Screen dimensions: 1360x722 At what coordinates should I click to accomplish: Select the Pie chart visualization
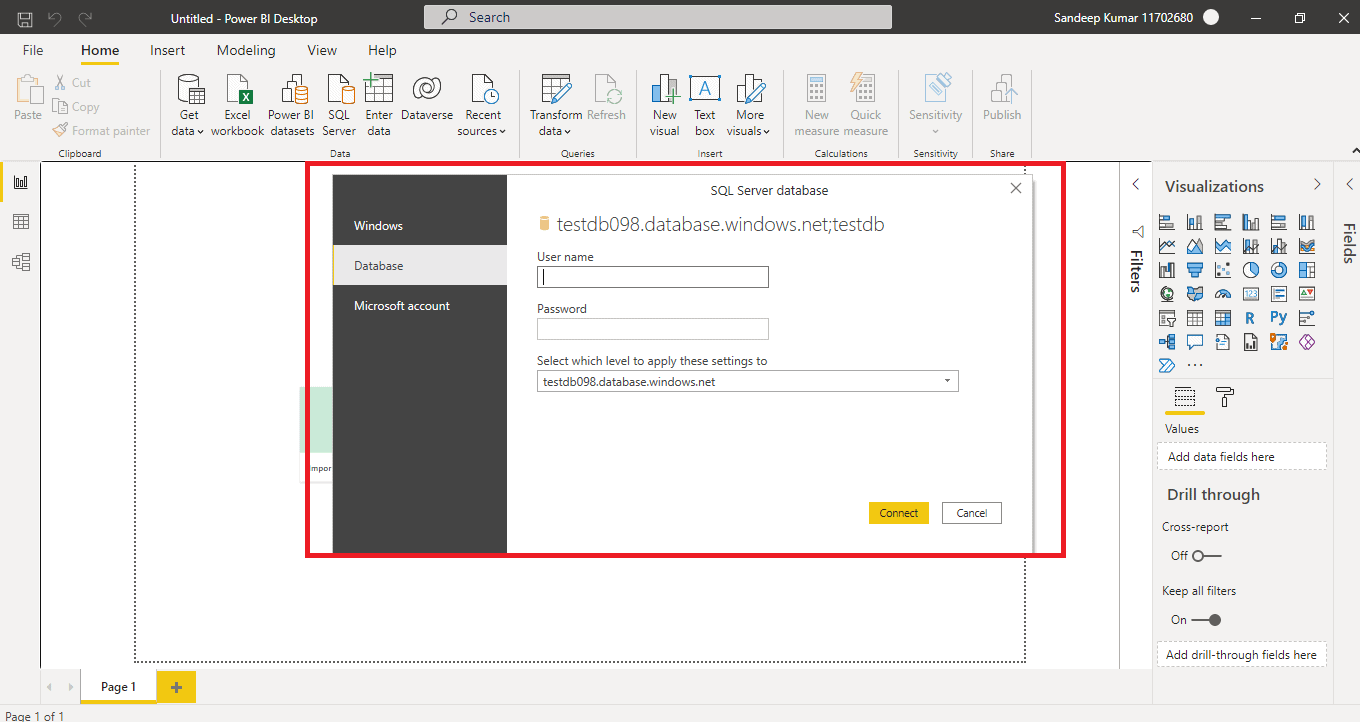coord(1250,269)
